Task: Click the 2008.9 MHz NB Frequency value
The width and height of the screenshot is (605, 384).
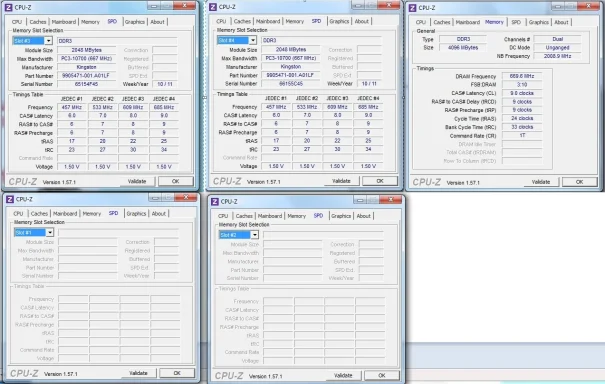Action: tap(558, 56)
